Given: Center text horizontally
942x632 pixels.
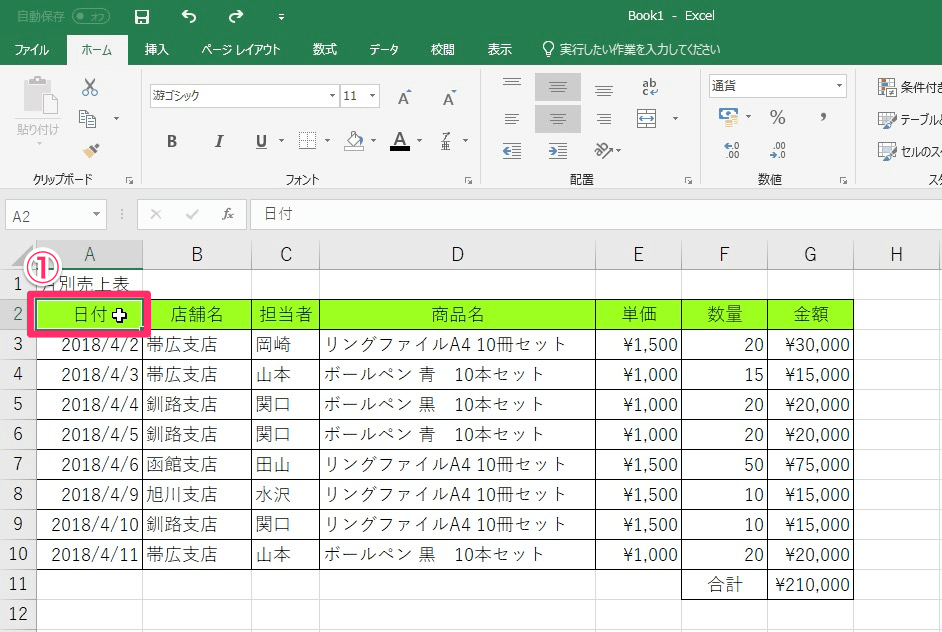Looking at the screenshot, I should point(558,119).
